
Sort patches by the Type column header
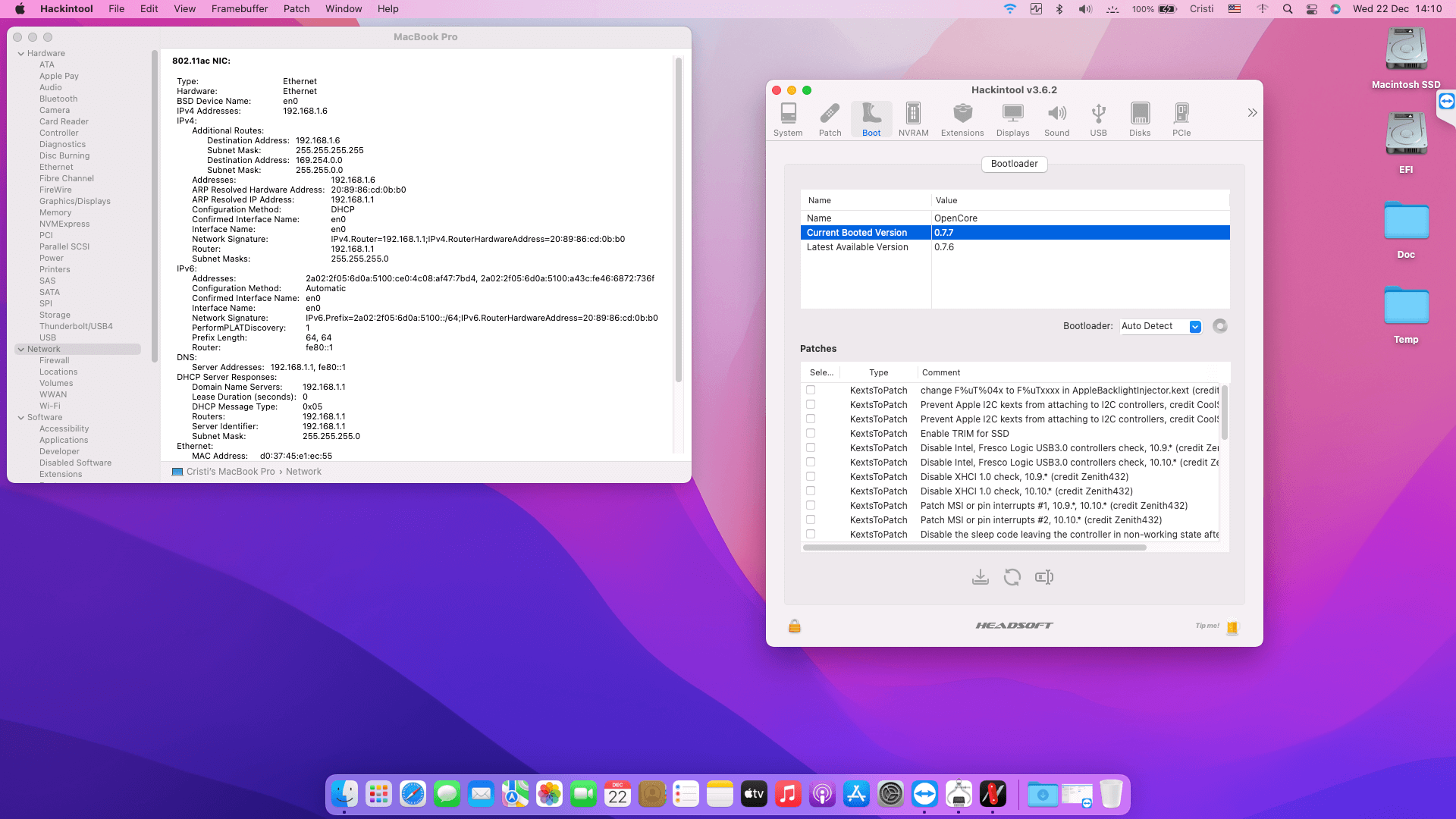pos(879,372)
